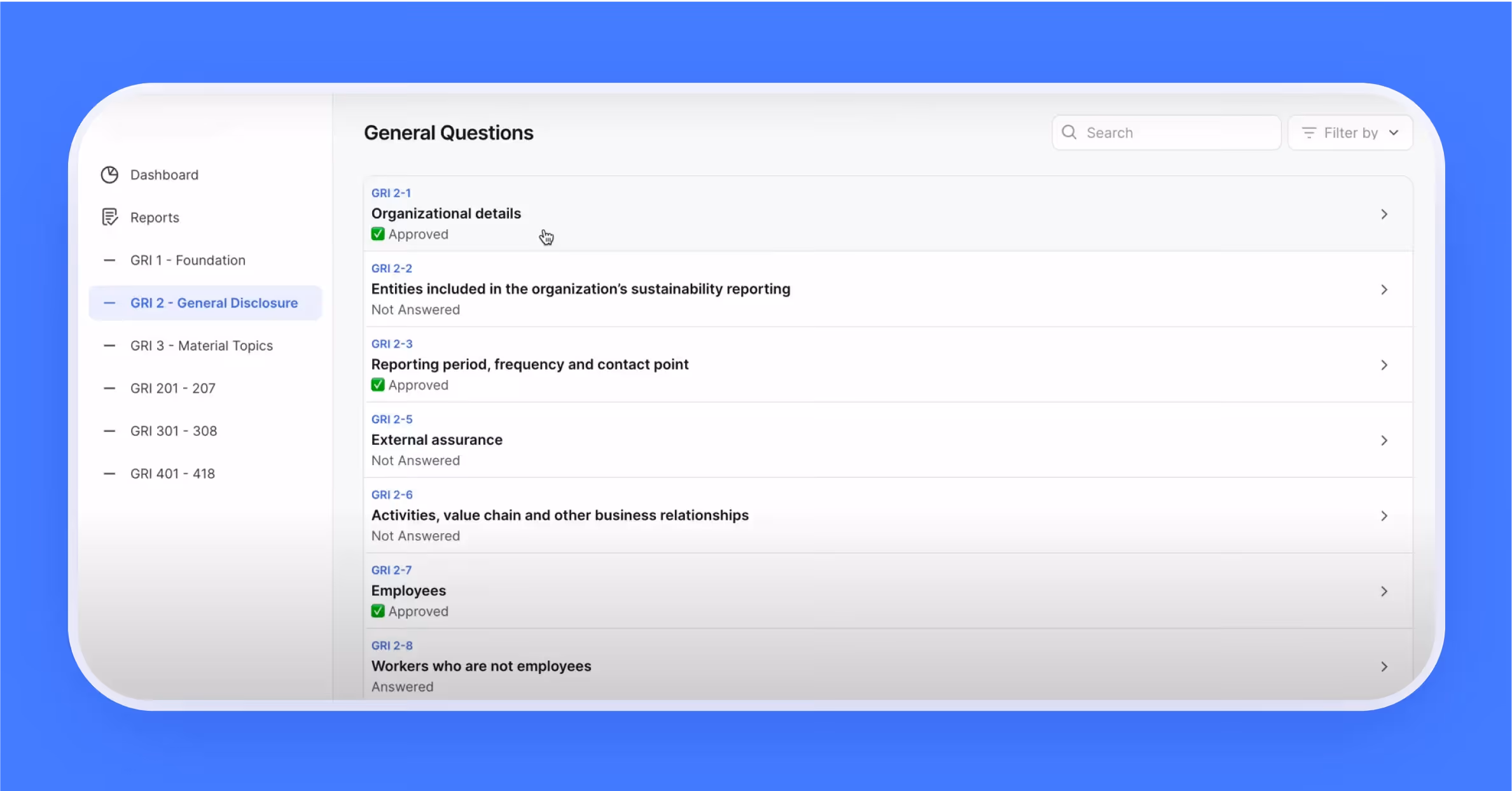Open the Filter by dropdown arrow
This screenshot has height=791, width=1512.
[x=1394, y=132]
